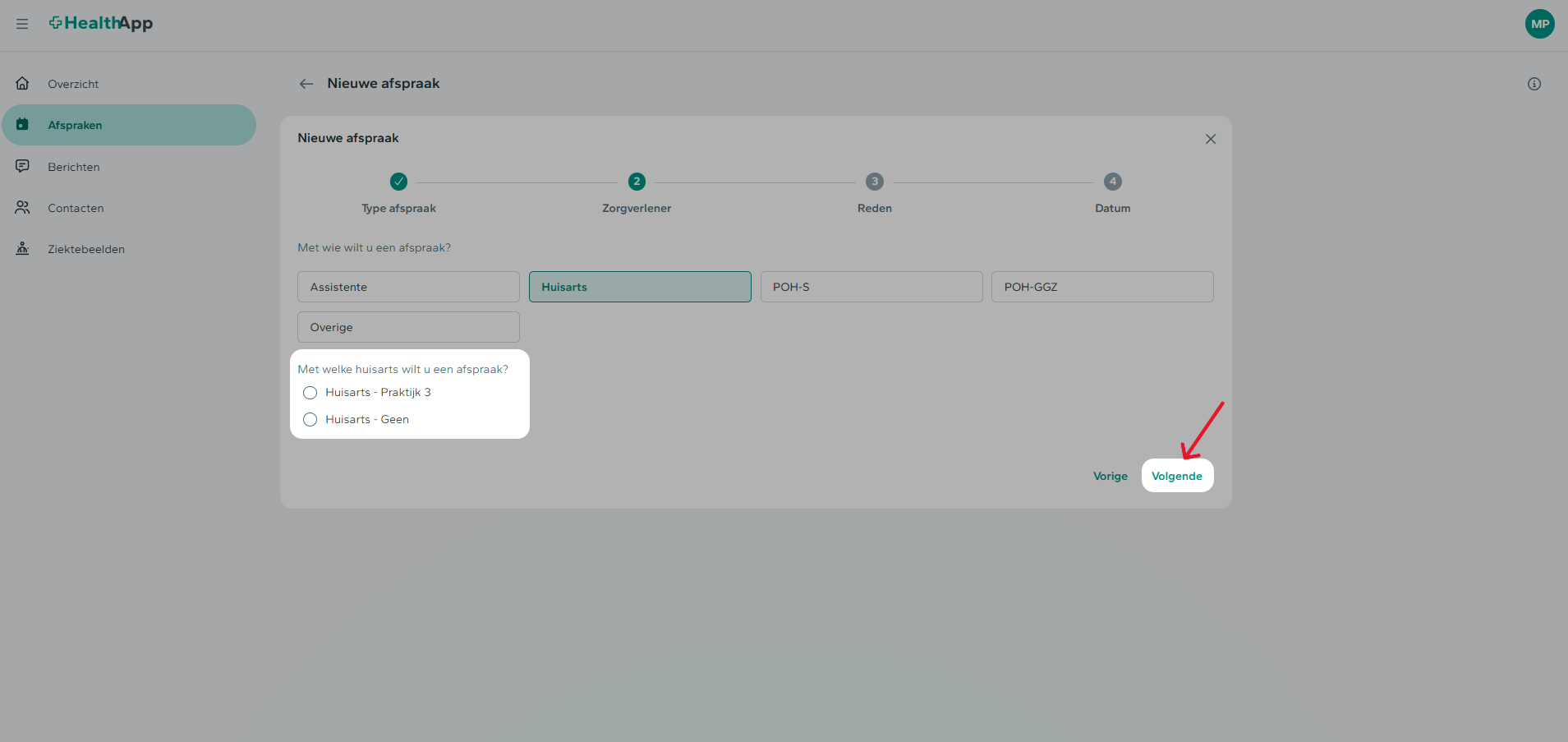Click the dialog title Nieuwe afspraak
This screenshot has height=742, width=1568.
coord(348,138)
